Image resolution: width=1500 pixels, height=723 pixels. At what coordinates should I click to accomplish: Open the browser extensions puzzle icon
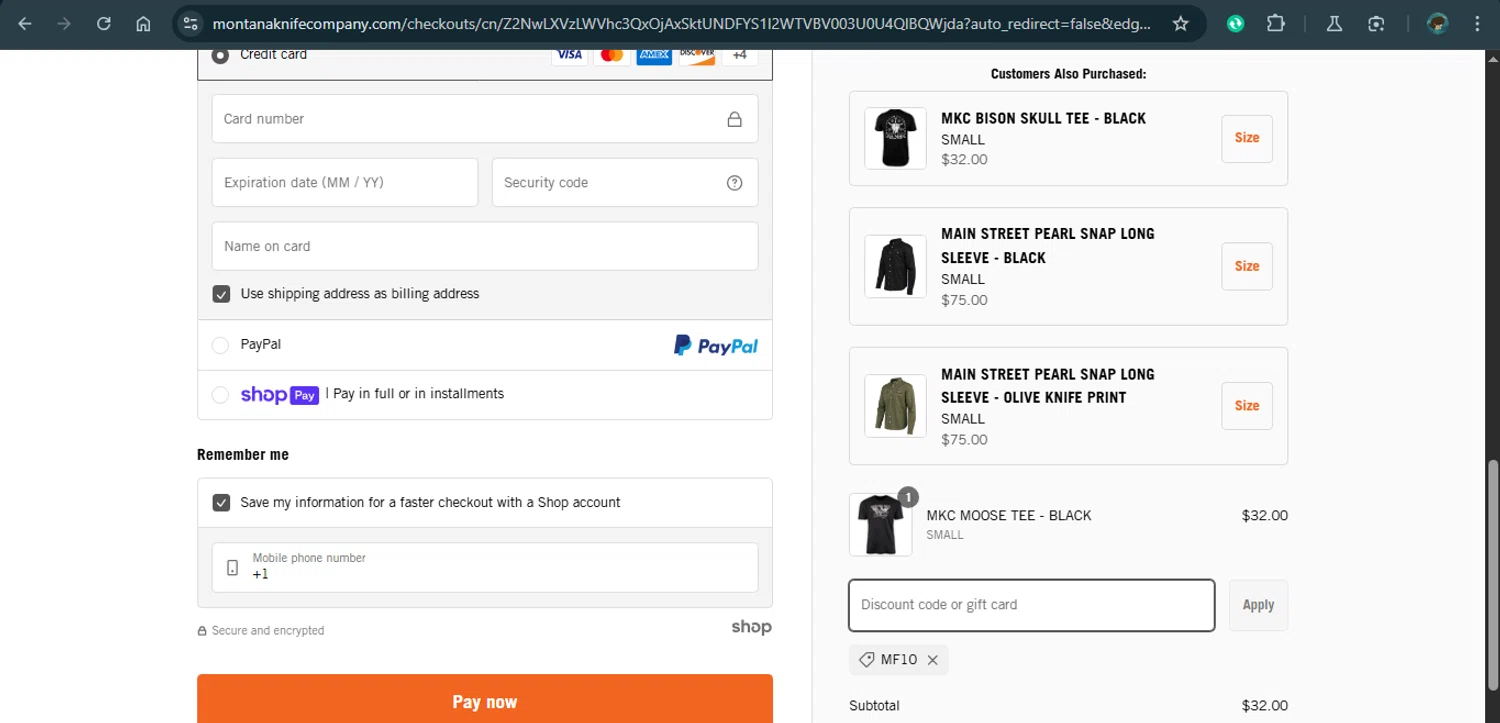[x=1275, y=24]
